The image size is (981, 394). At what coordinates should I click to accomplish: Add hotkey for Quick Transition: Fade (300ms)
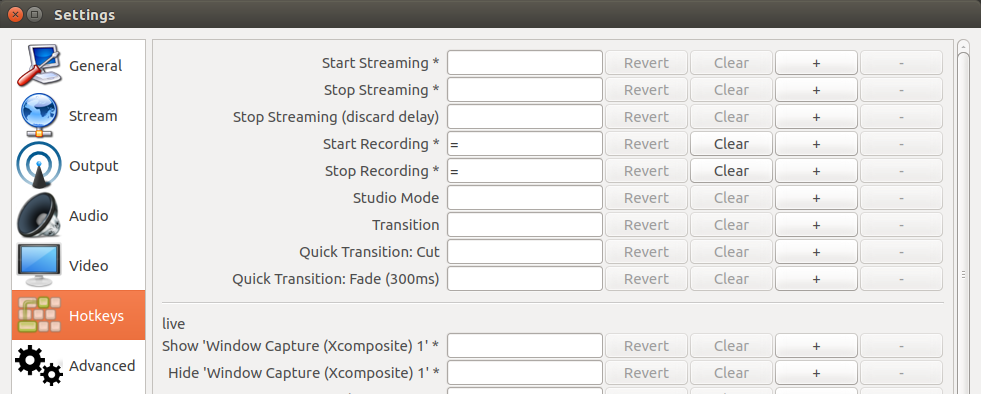click(x=816, y=278)
